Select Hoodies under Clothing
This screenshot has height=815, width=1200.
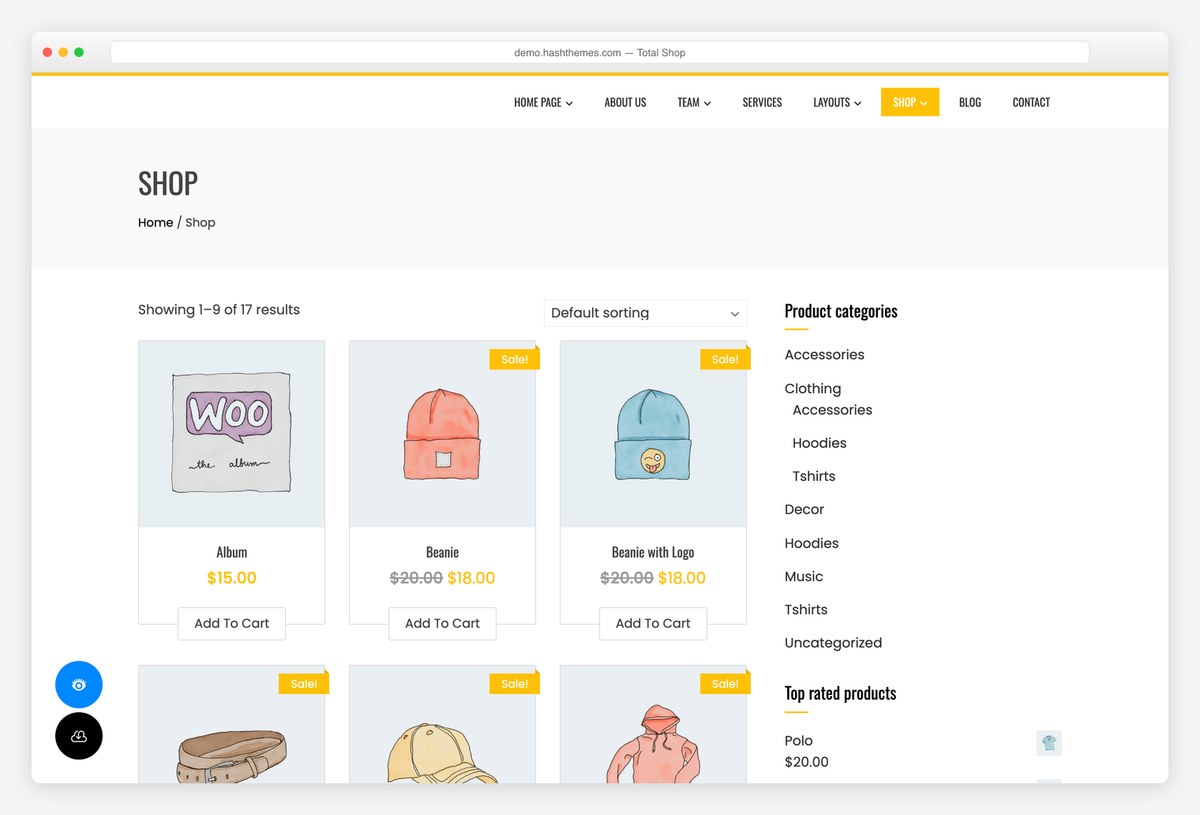tap(819, 443)
